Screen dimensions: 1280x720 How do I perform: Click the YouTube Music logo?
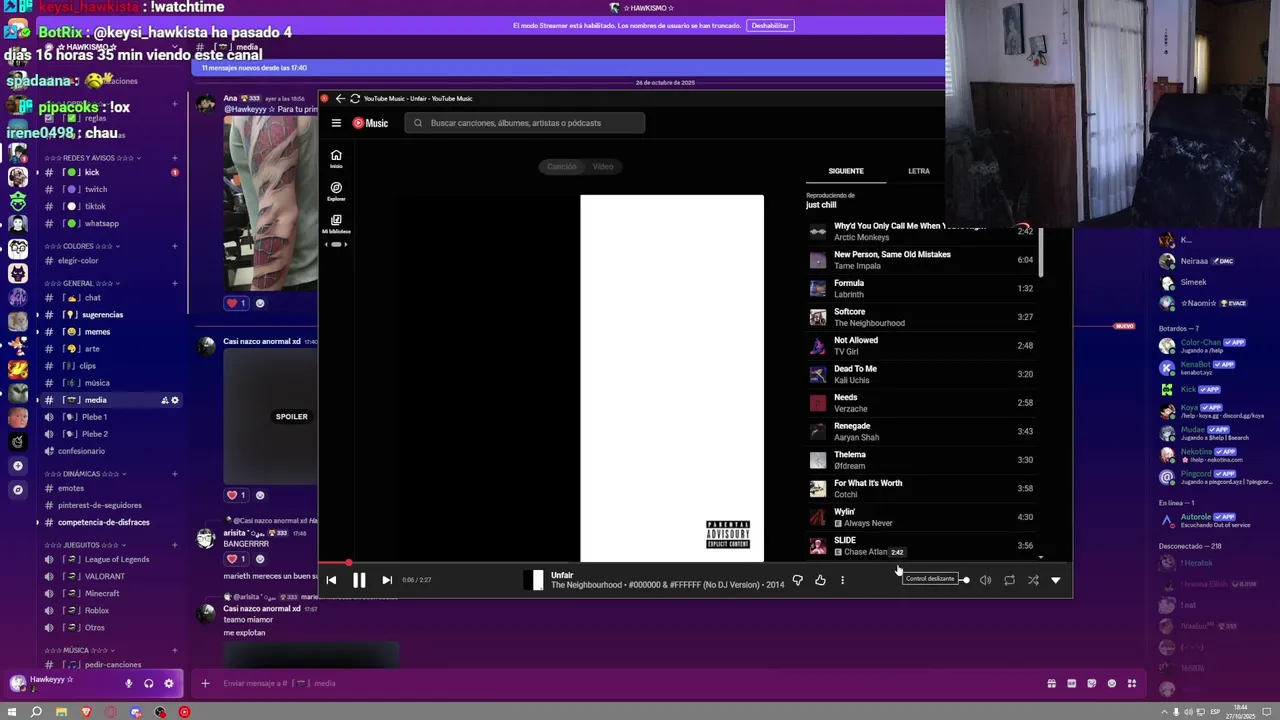tap(370, 123)
